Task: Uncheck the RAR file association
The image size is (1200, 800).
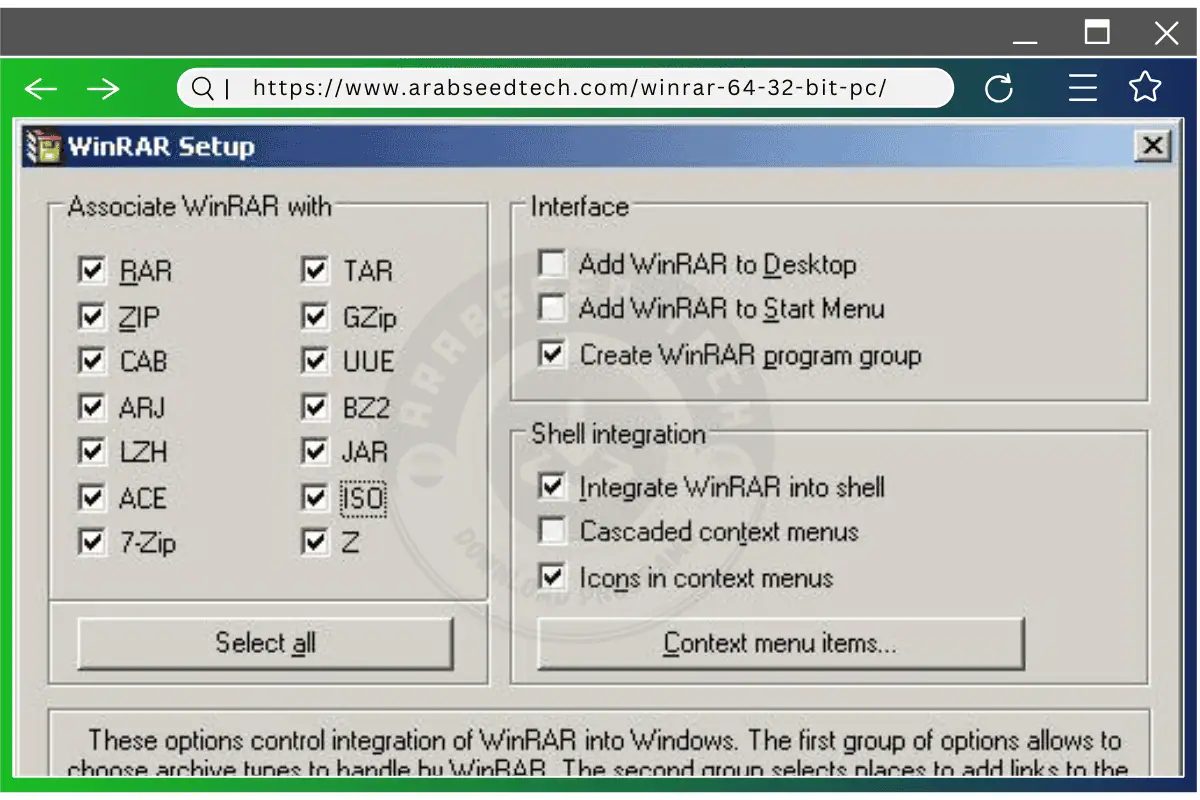Action: 92,269
